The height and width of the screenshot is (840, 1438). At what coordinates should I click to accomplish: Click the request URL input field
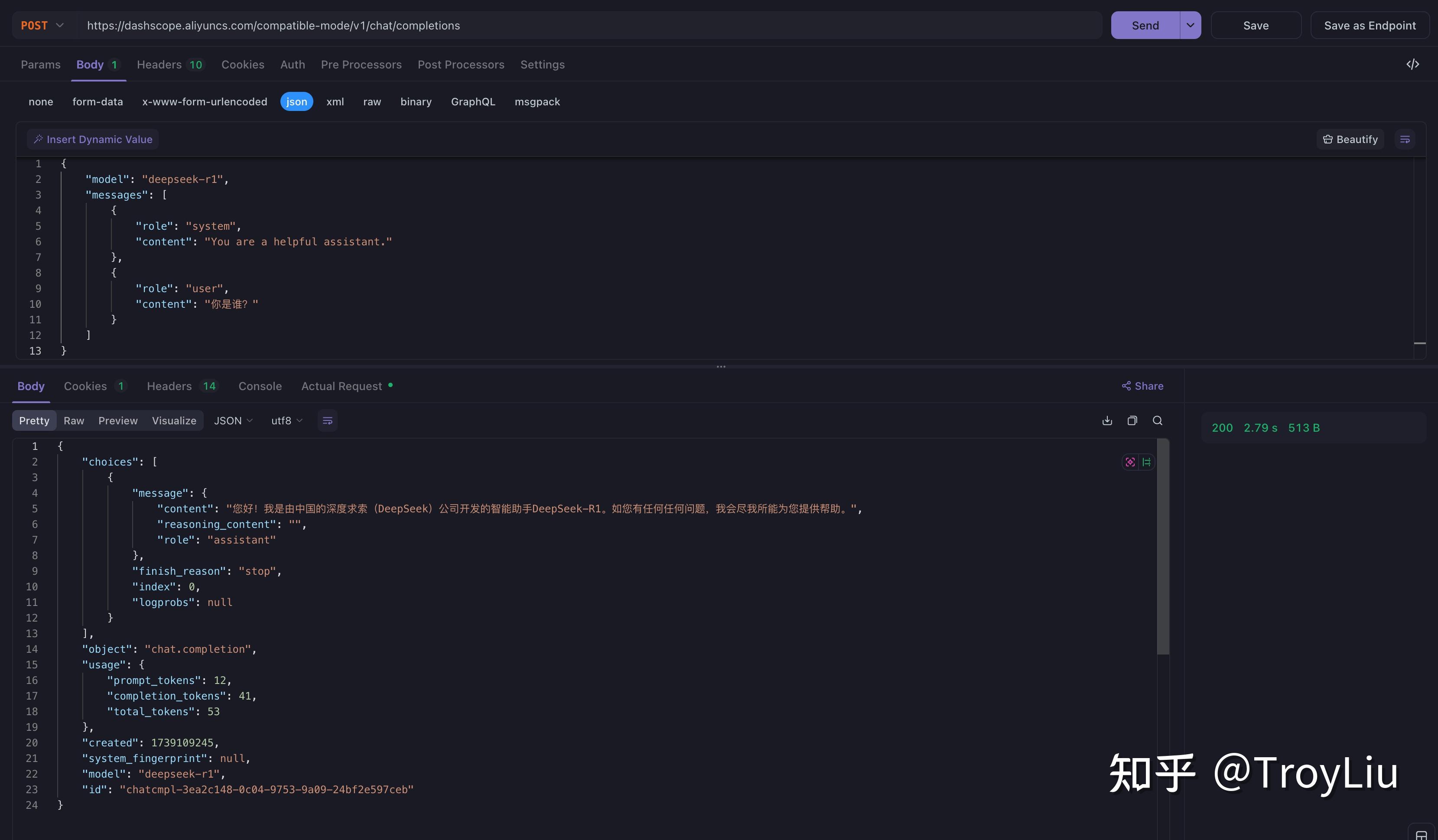click(588, 26)
